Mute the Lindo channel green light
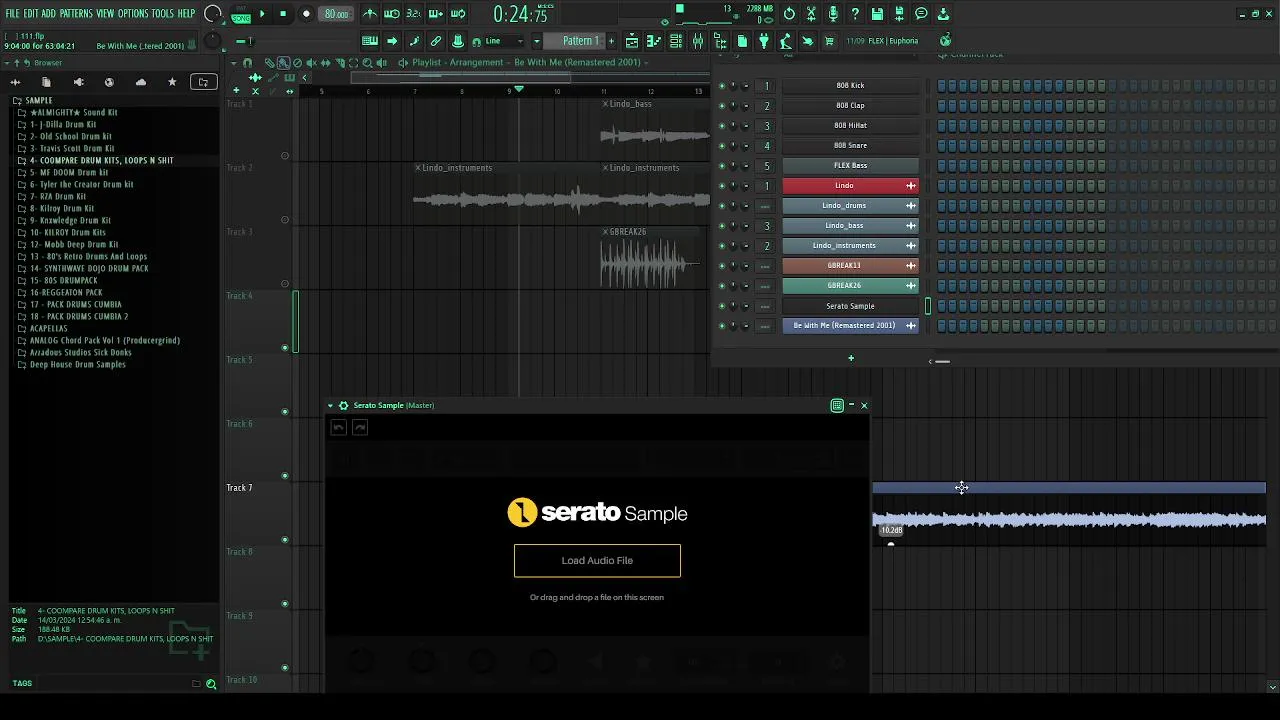Image resolution: width=1280 pixels, height=720 pixels. [x=722, y=186]
